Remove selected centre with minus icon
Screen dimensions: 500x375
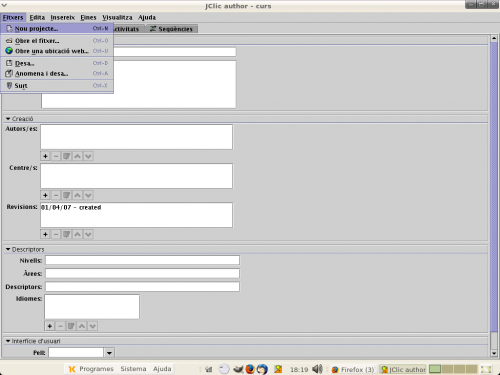56,195
